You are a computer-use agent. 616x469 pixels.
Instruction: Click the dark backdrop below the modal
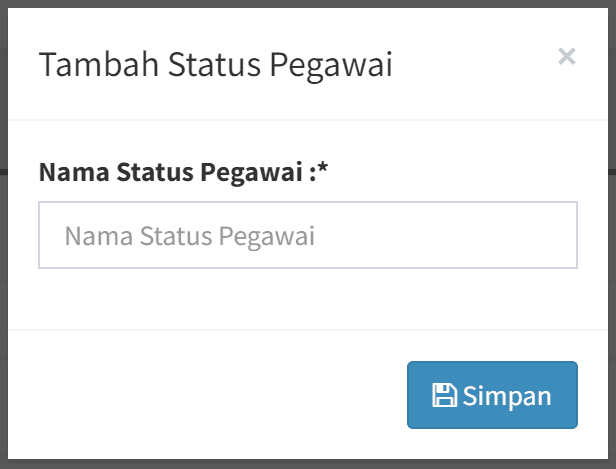click(x=300, y=465)
